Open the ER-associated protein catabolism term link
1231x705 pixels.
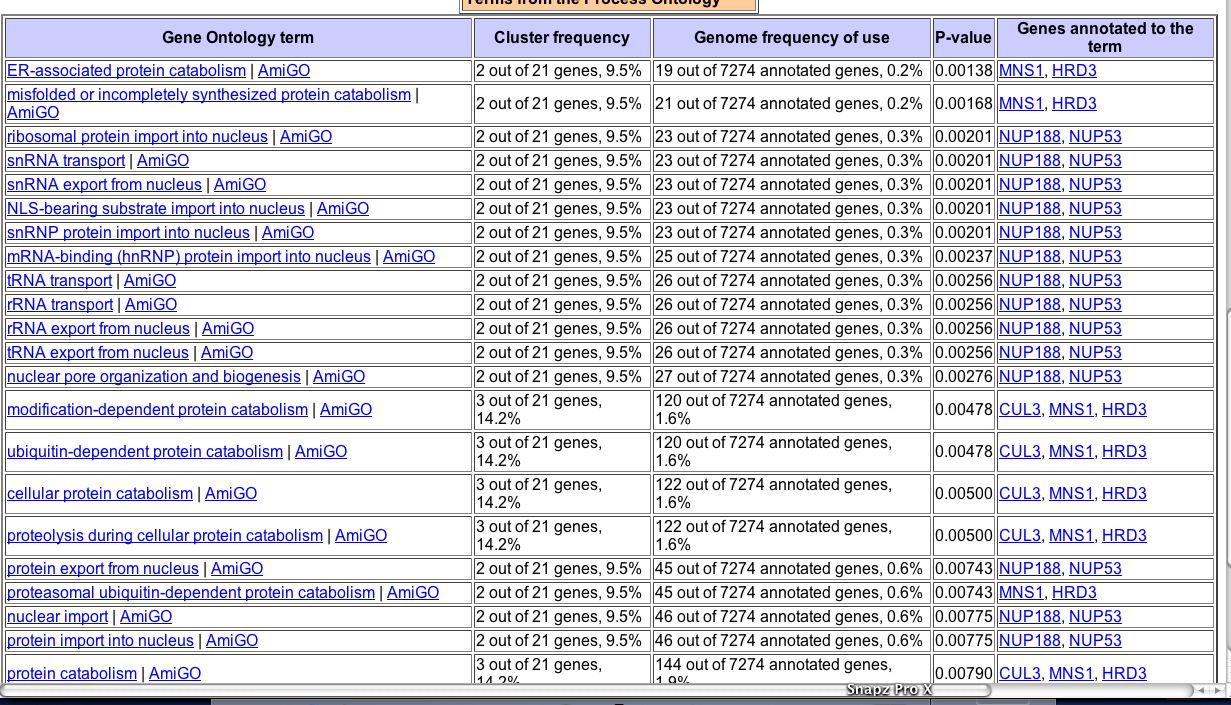click(126, 71)
